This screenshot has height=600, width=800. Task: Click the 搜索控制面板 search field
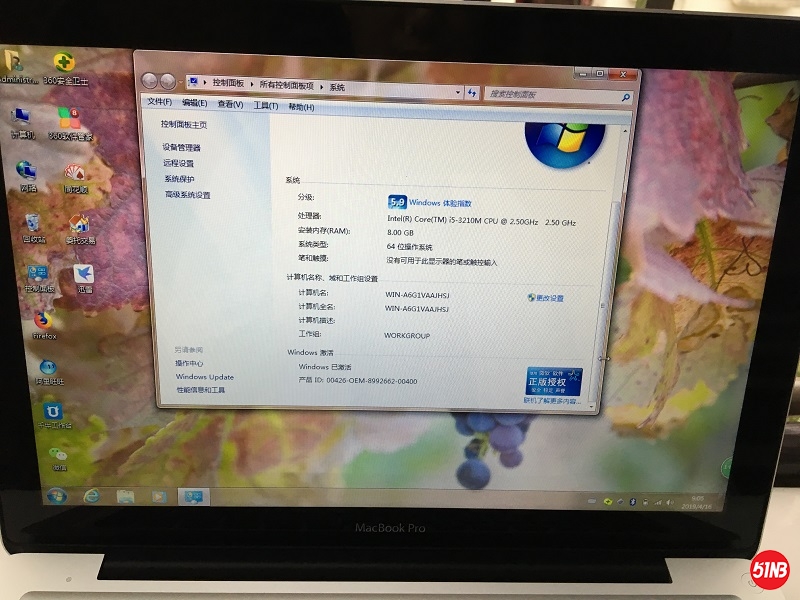pos(552,93)
